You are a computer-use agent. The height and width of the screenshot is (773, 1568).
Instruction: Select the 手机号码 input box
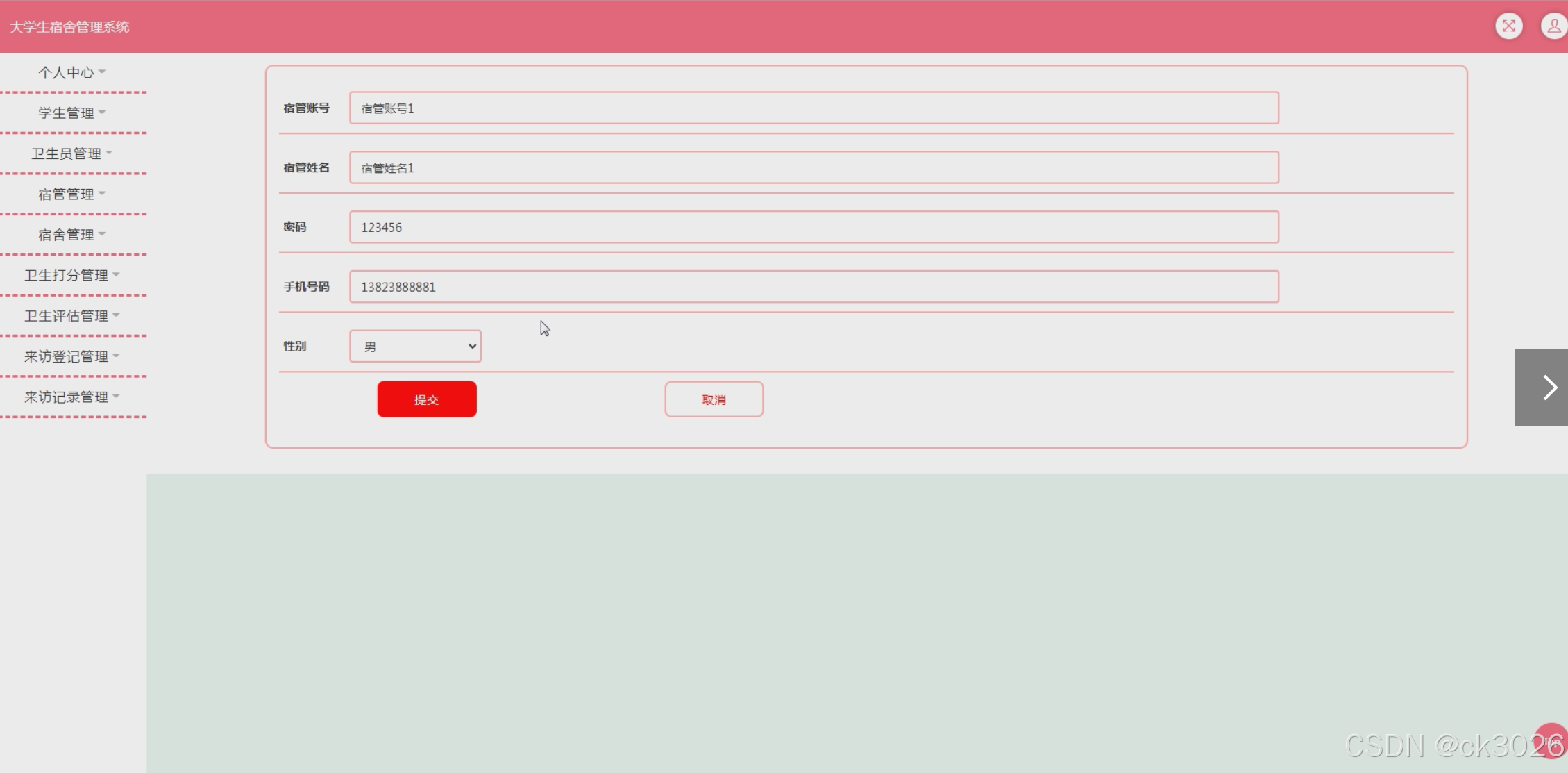point(813,287)
